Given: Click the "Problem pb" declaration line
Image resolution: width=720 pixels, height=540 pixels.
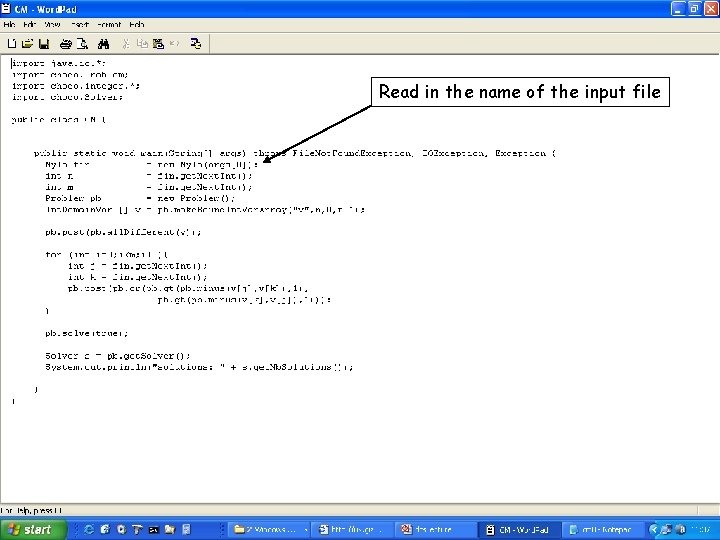Looking at the screenshot, I should [x=140, y=198].
